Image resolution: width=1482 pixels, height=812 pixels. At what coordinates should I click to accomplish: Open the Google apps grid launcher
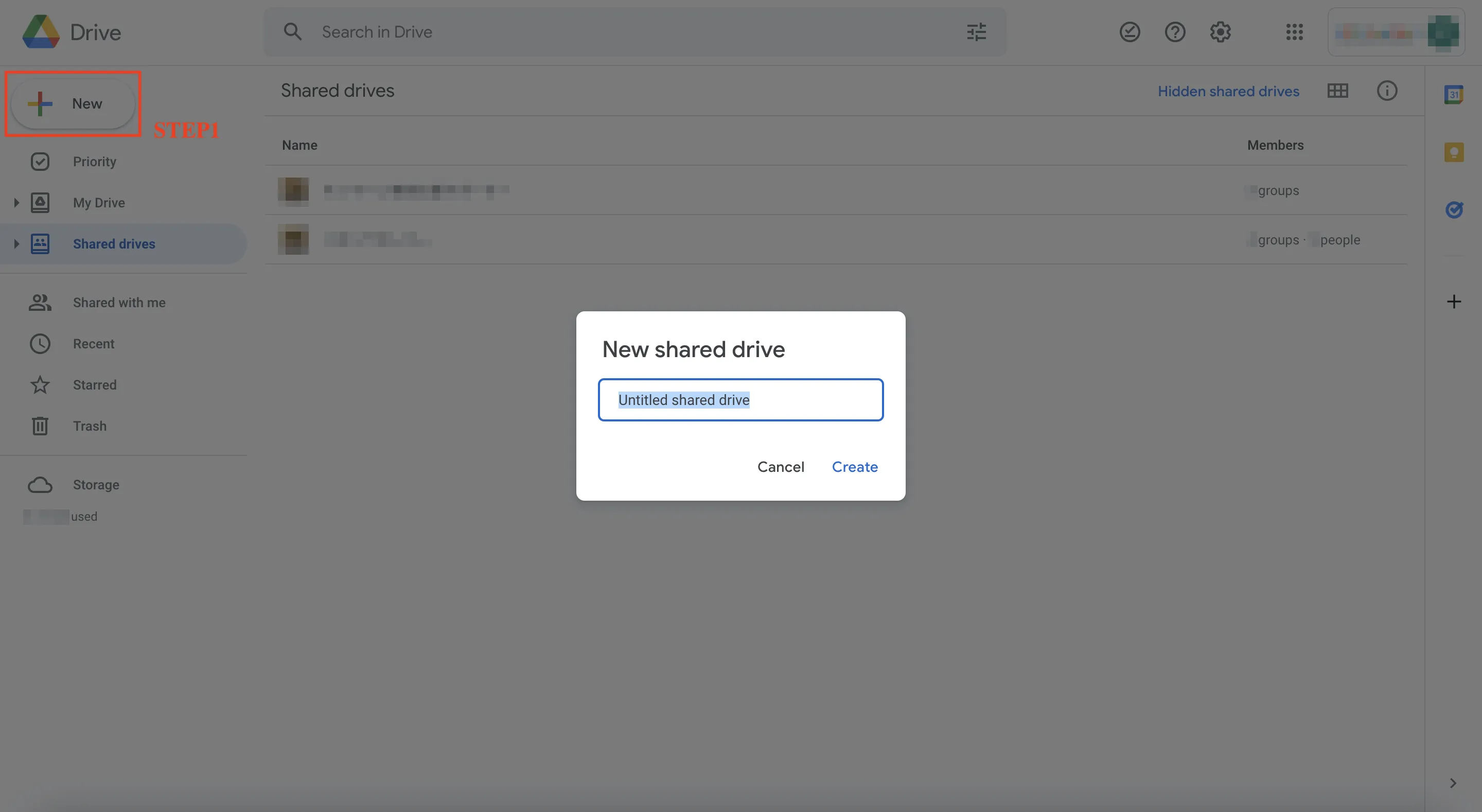[x=1294, y=32]
